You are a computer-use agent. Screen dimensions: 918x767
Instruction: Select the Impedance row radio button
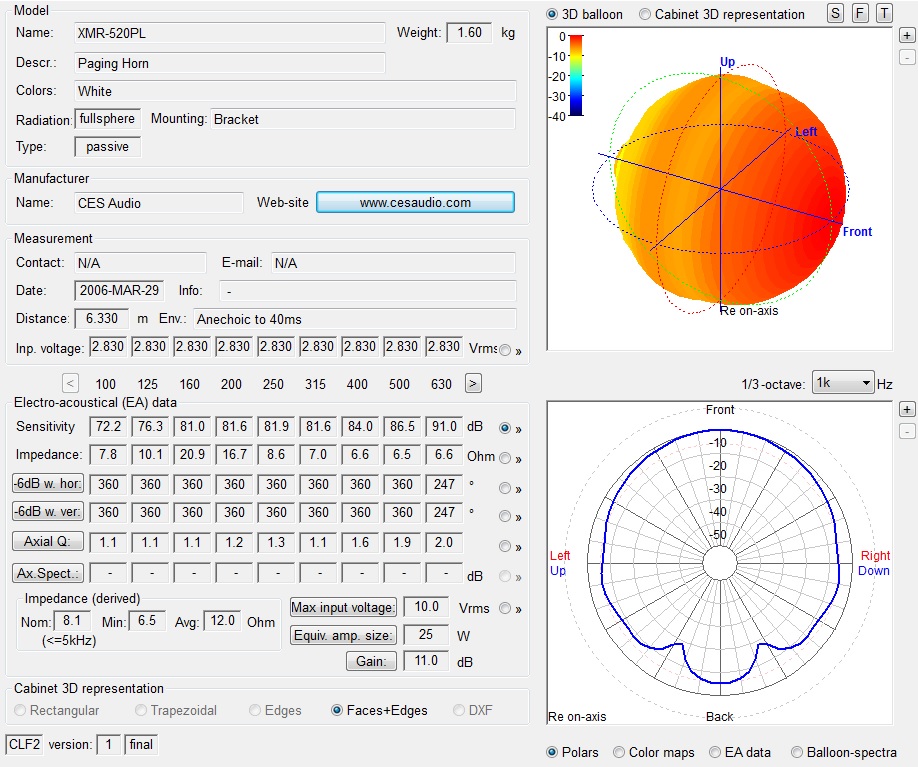(x=506, y=458)
